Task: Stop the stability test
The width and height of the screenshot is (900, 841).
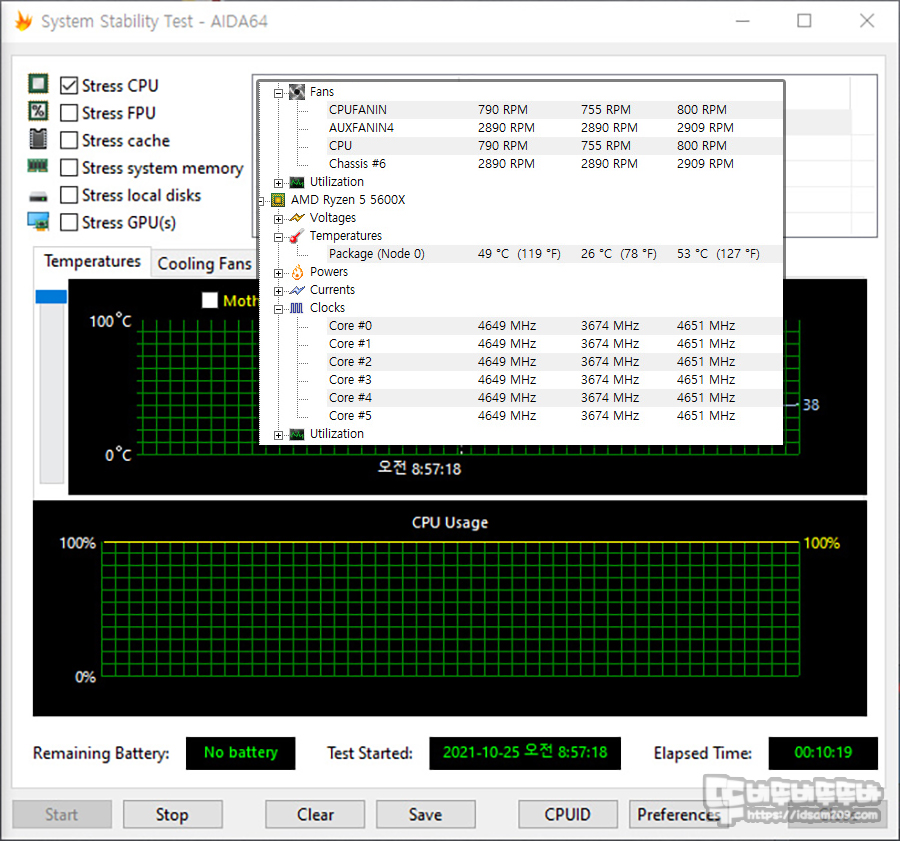Action: [173, 814]
